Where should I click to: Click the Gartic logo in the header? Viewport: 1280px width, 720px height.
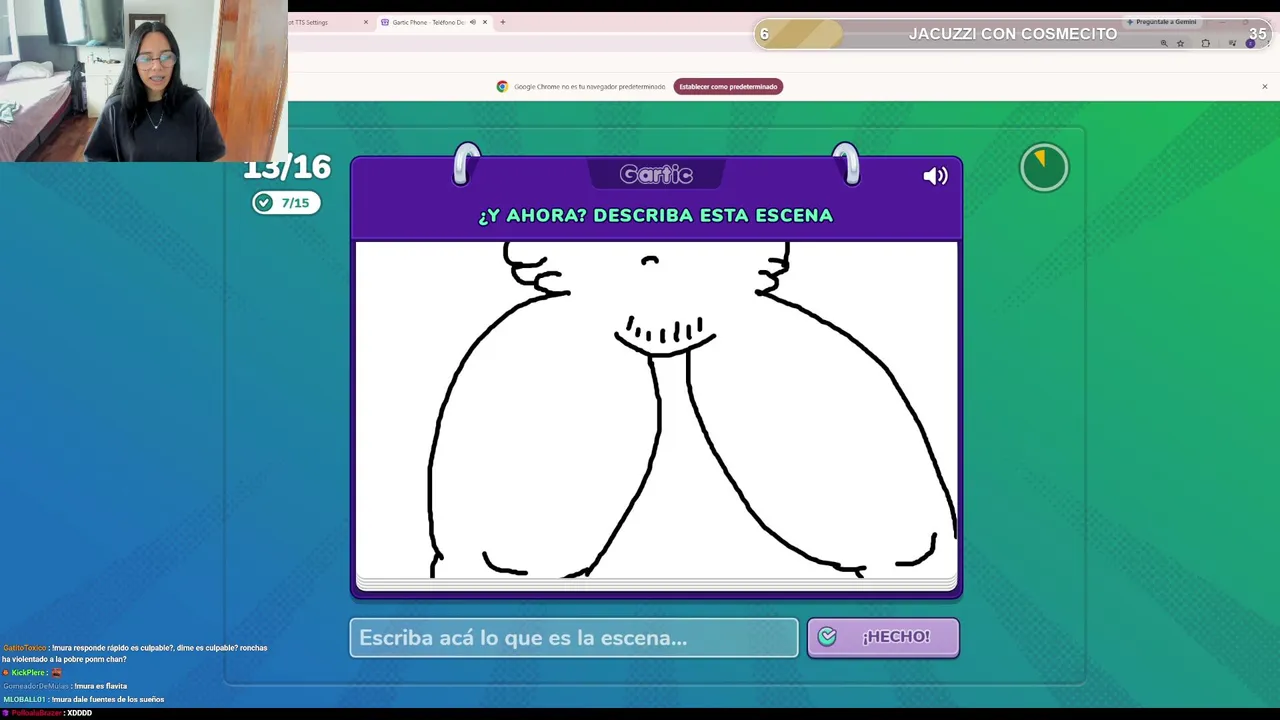tap(656, 175)
